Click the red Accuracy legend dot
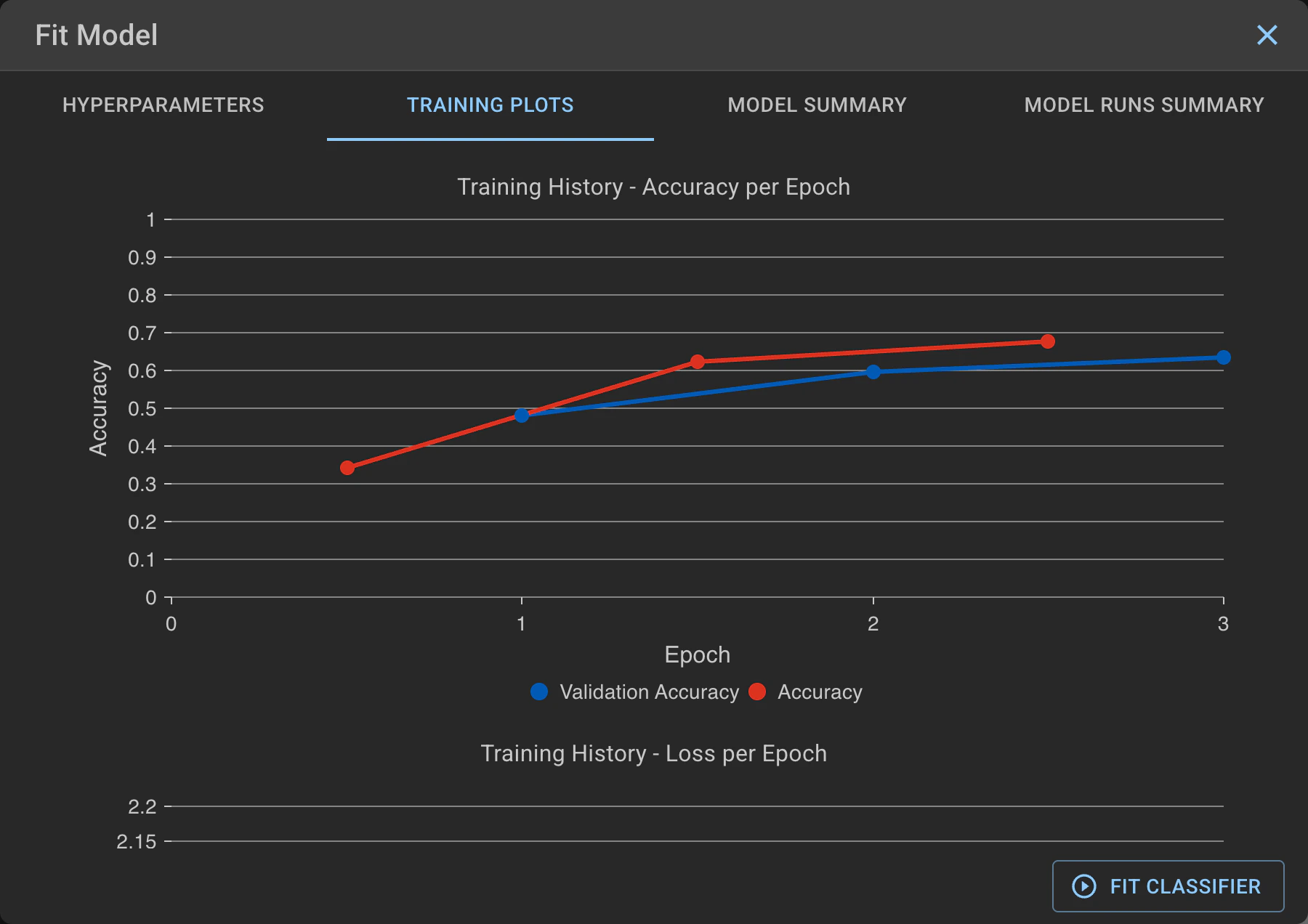Viewport: 1308px width, 924px height. tap(757, 692)
